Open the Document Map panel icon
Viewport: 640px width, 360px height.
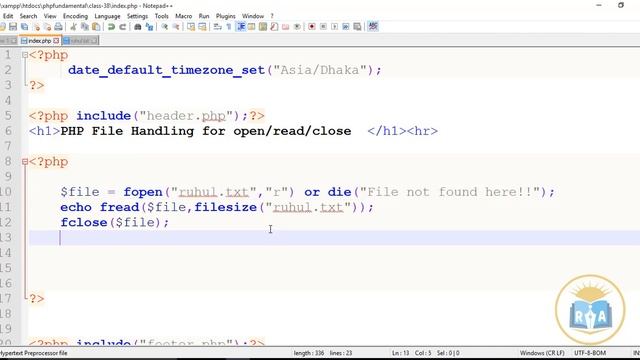263,27
